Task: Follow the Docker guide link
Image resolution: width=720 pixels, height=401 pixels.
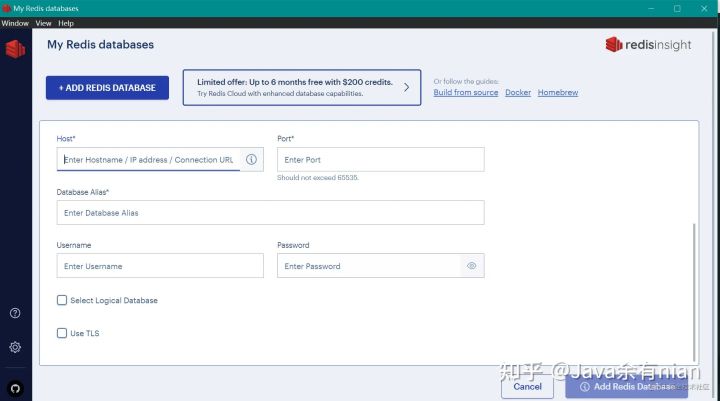Action: [518, 92]
